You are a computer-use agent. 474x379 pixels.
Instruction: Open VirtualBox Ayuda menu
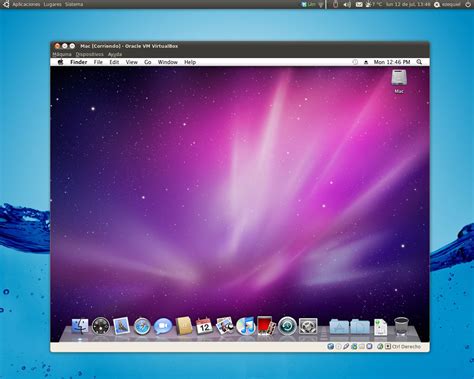coord(115,54)
